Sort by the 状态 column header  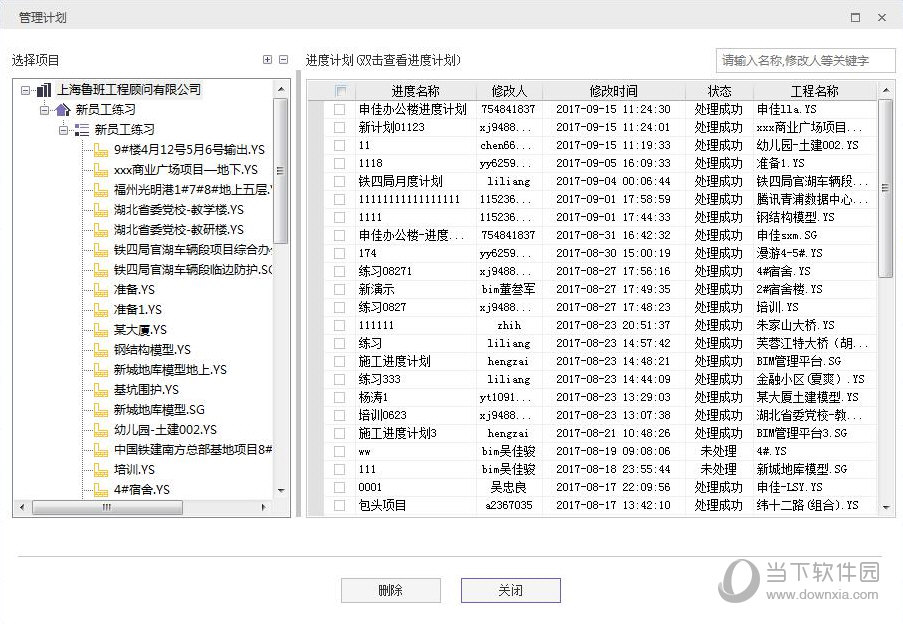[x=719, y=91]
